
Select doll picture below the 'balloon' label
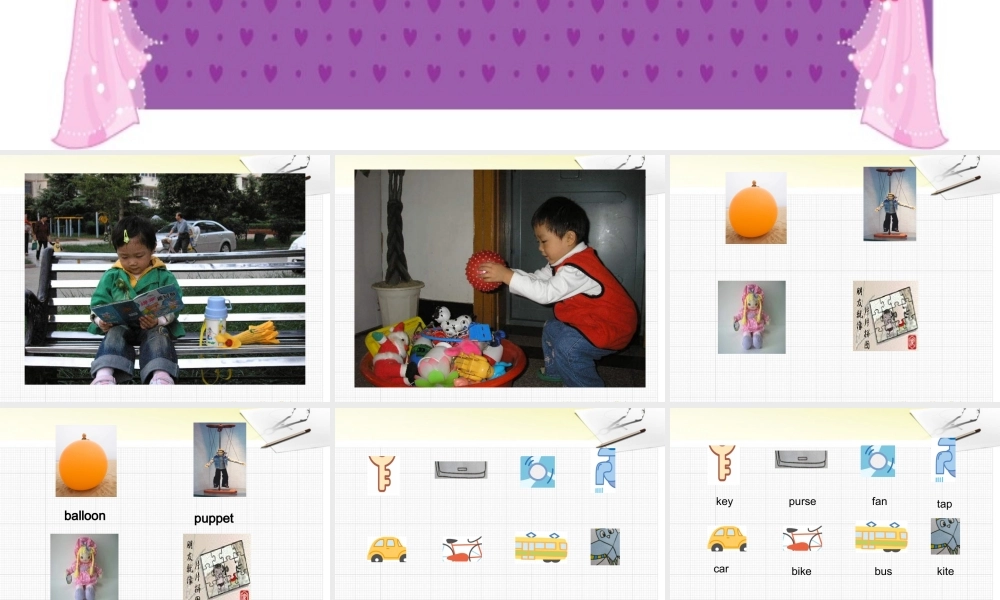tap(84, 567)
